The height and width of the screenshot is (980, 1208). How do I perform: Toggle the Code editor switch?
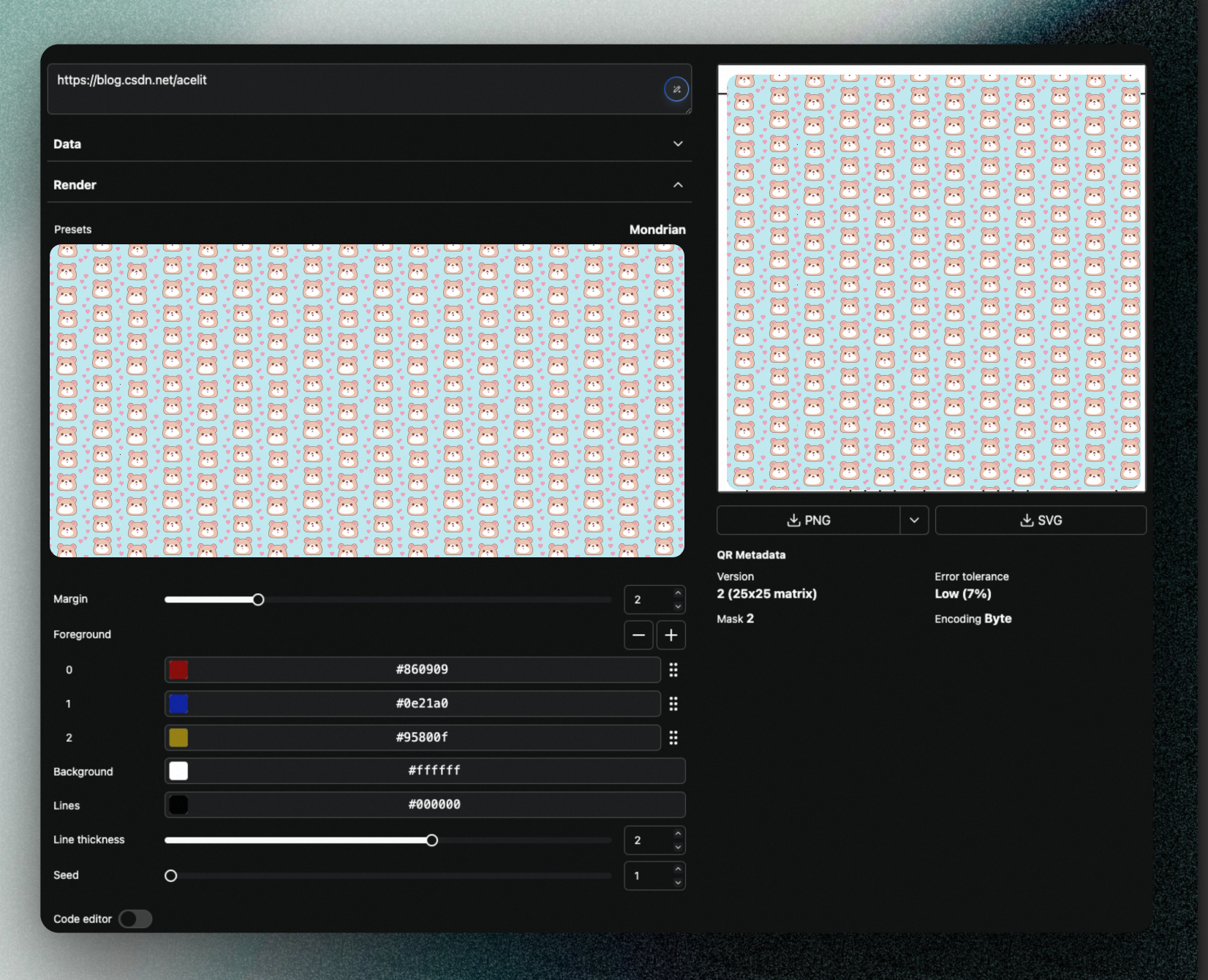coord(135,919)
